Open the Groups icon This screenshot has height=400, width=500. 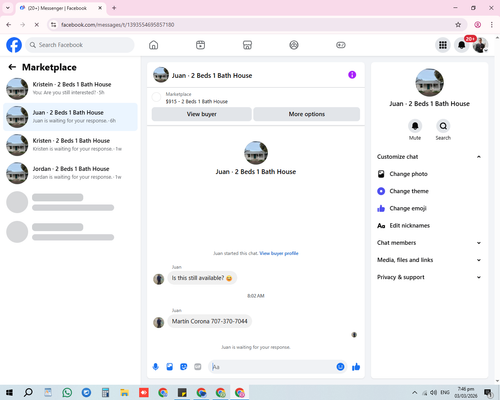pos(294,45)
